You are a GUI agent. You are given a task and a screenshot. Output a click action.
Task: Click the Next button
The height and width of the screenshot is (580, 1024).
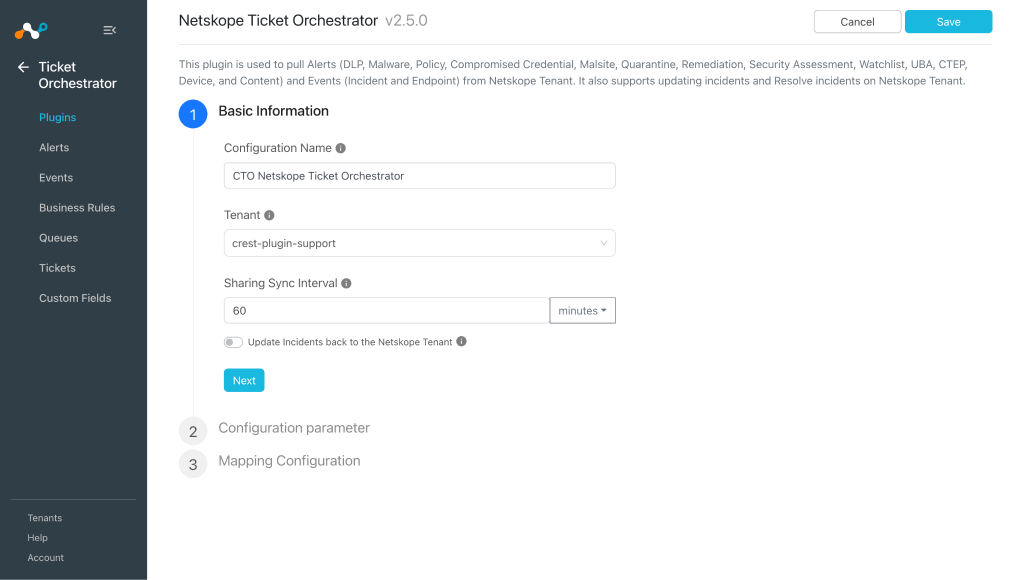click(244, 380)
